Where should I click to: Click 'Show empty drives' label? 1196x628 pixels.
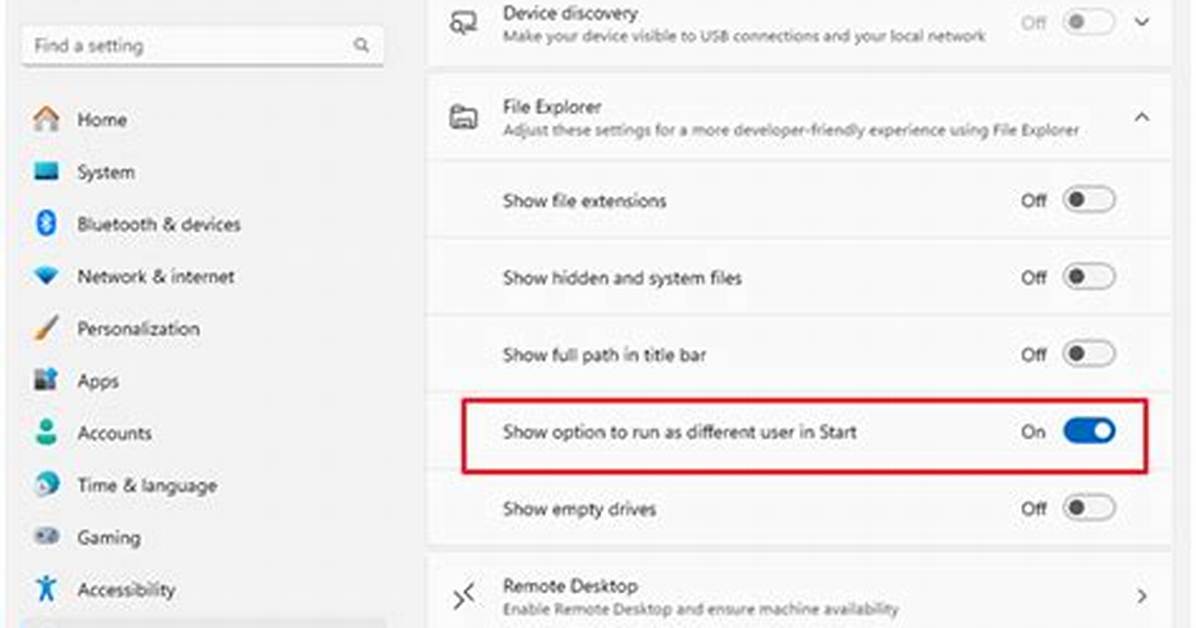(x=579, y=509)
